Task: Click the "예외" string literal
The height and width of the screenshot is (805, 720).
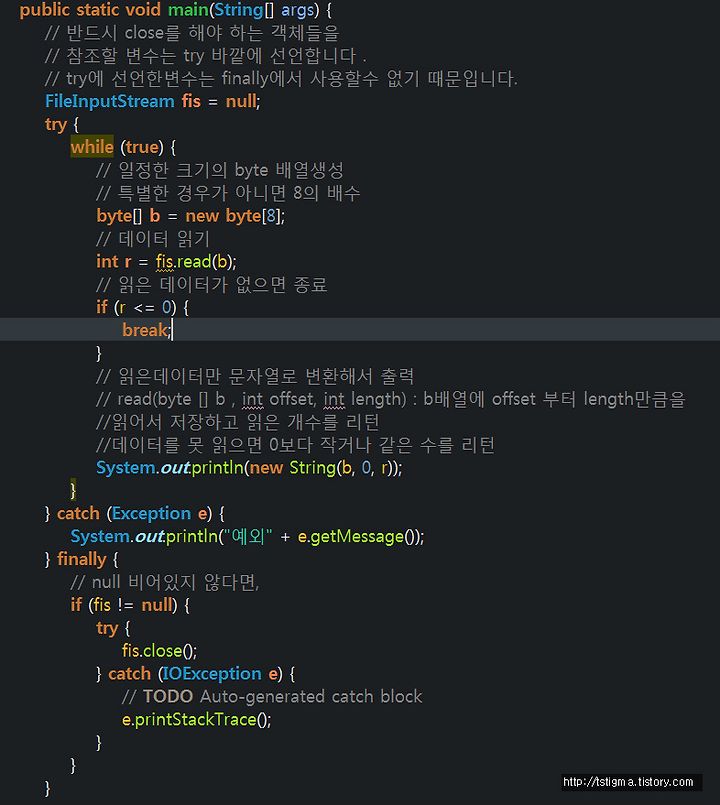Action: coord(248,536)
